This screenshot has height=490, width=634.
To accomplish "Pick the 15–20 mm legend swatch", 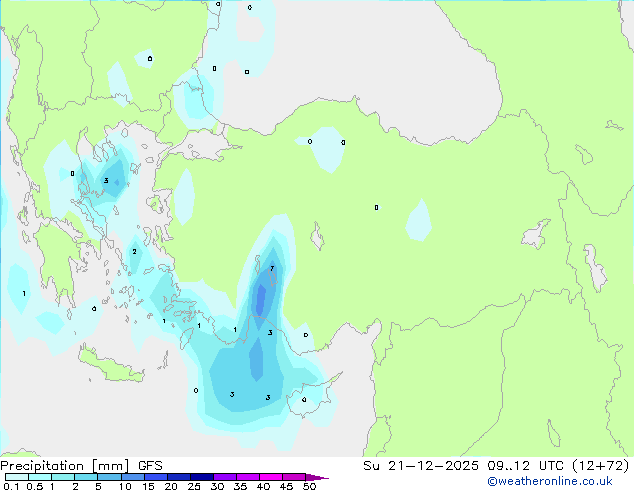I will point(156,477).
